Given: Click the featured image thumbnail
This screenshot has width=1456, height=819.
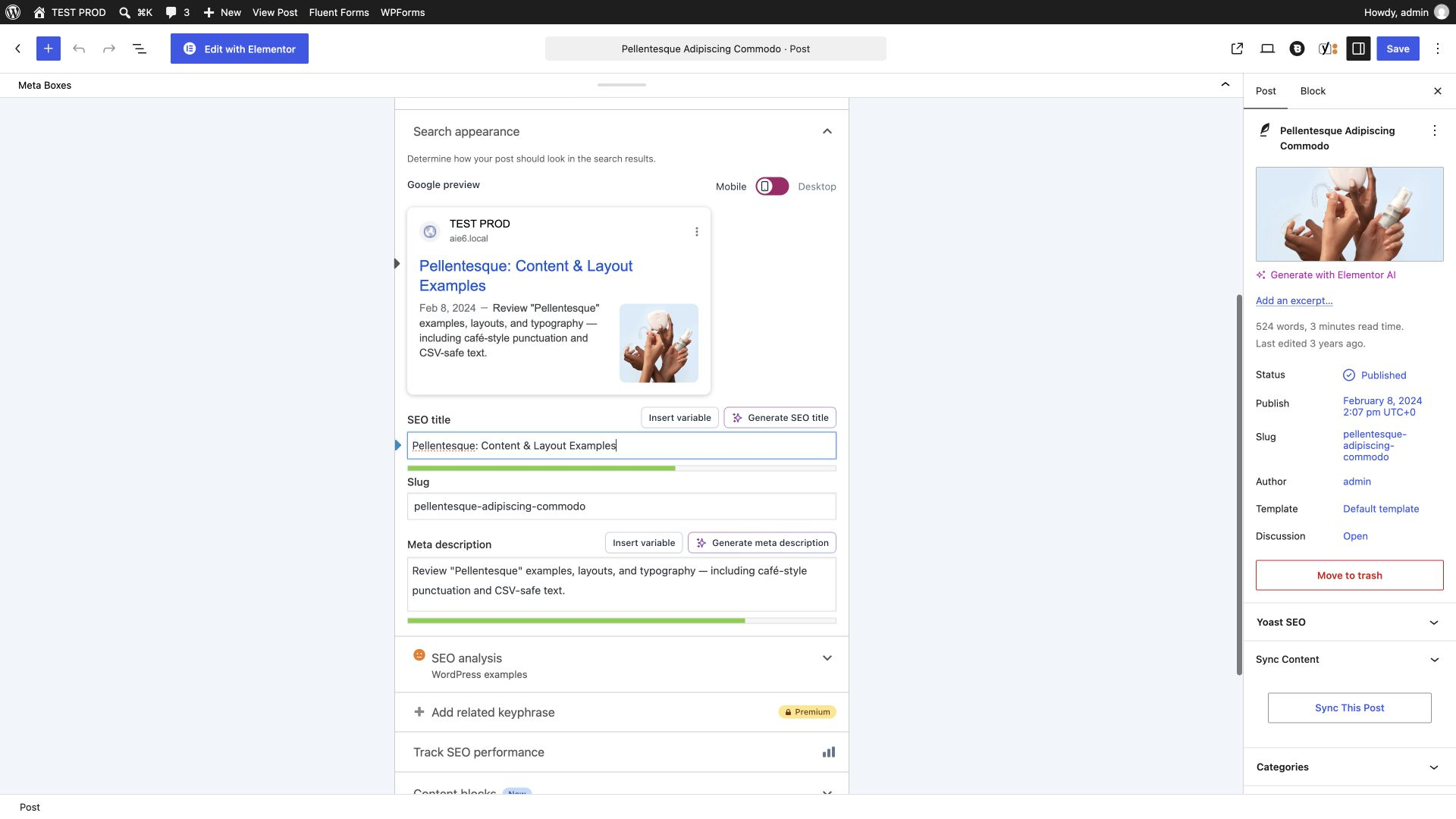Looking at the screenshot, I should 1349,214.
